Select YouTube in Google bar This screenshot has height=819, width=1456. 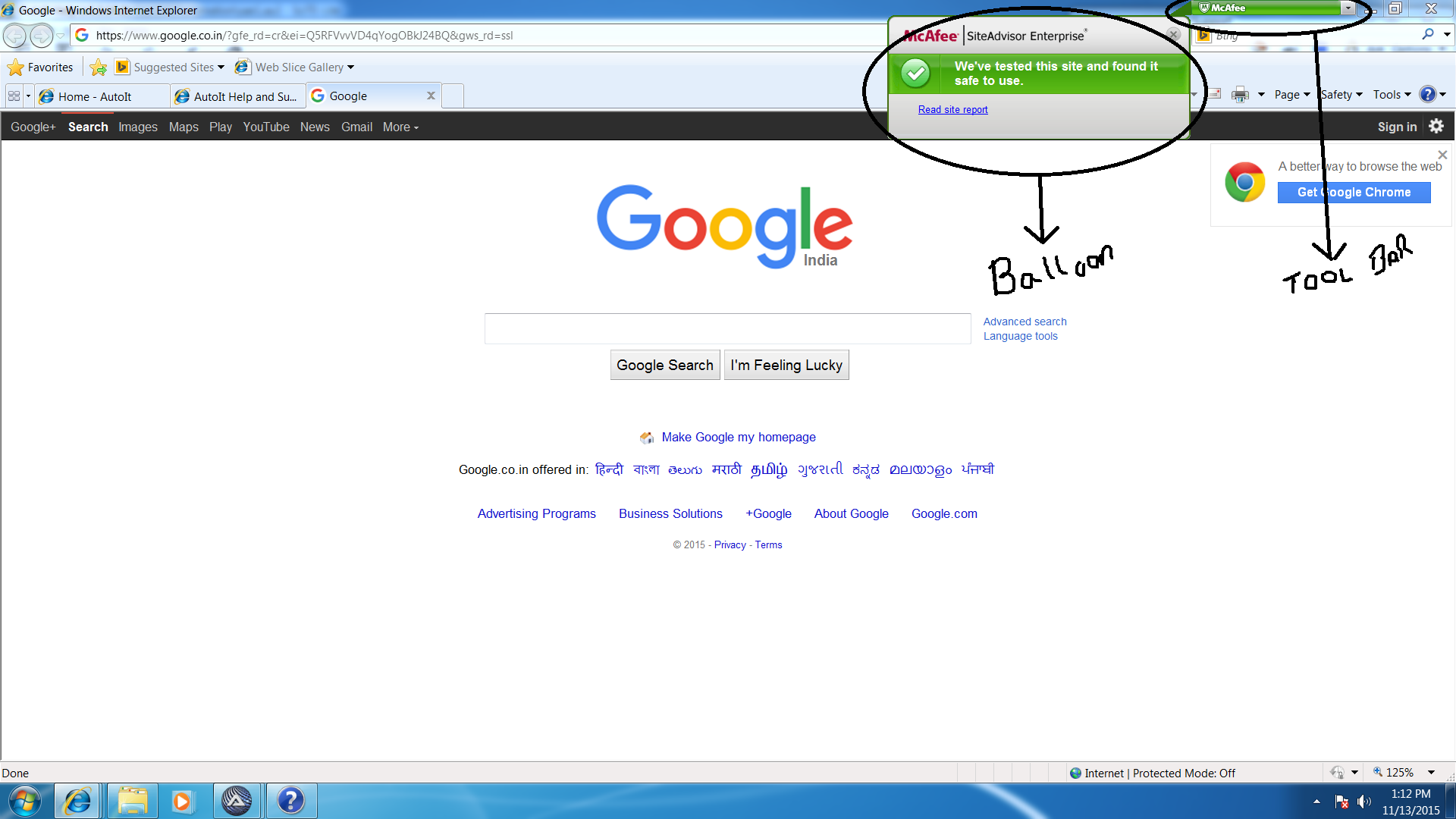(x=266, y=127)
